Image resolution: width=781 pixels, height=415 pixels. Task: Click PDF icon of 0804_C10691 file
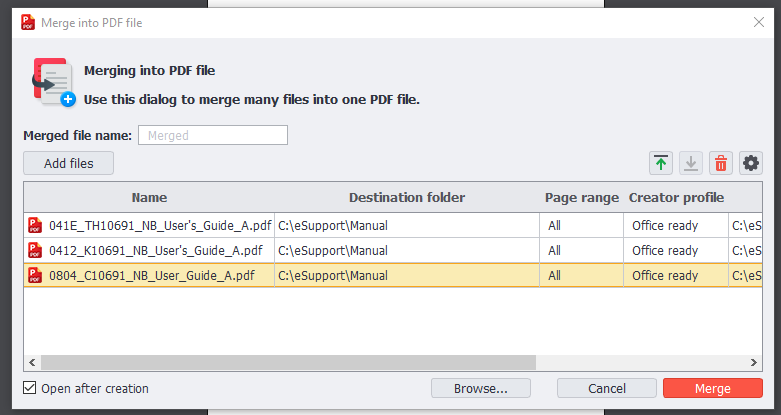pyautogui.click(x=36, y=275)
